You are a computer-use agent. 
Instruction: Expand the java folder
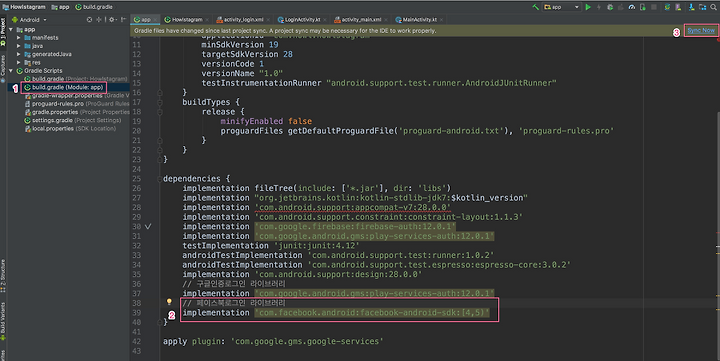coord(19,46)
